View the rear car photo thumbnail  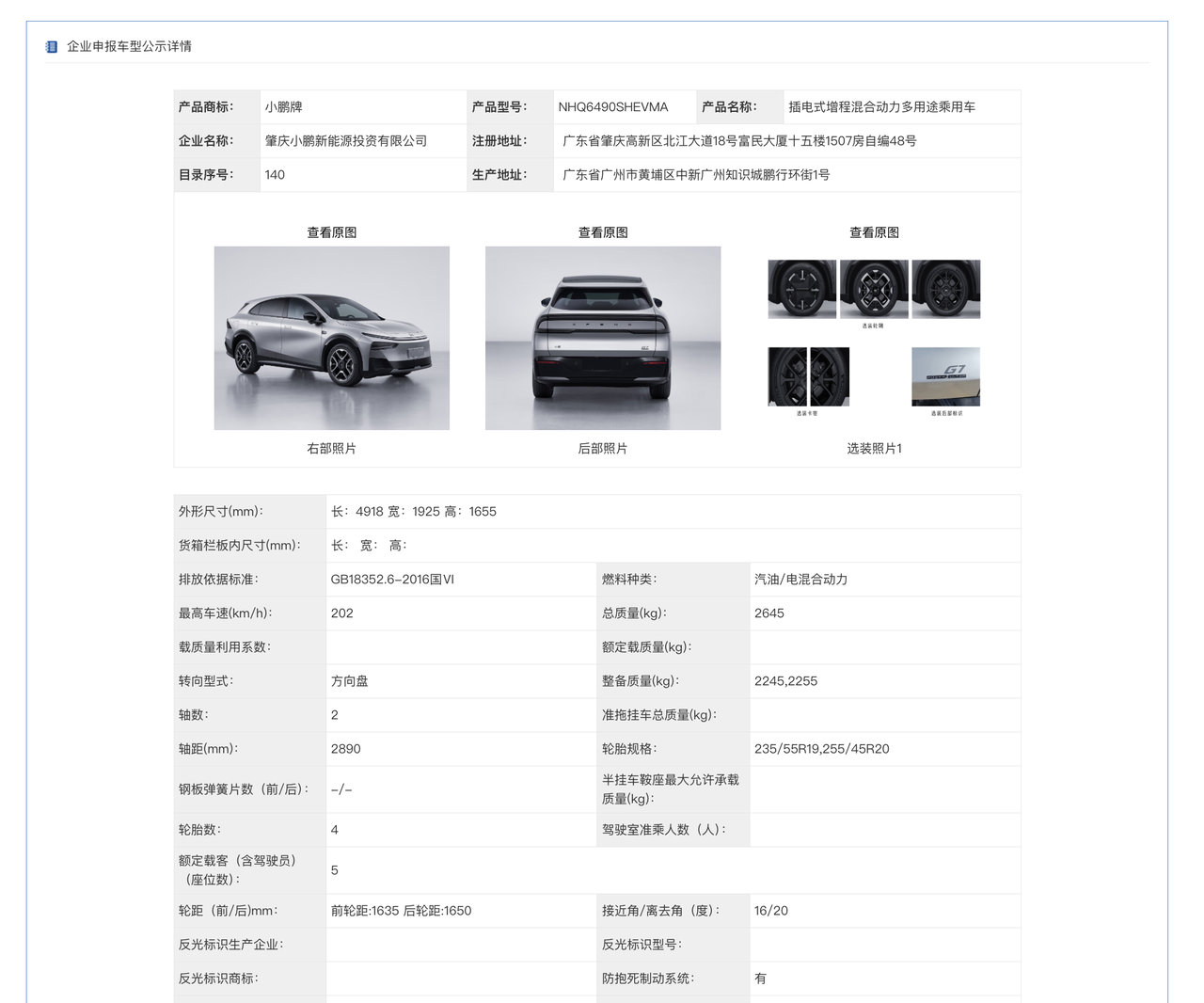point(603,338)
